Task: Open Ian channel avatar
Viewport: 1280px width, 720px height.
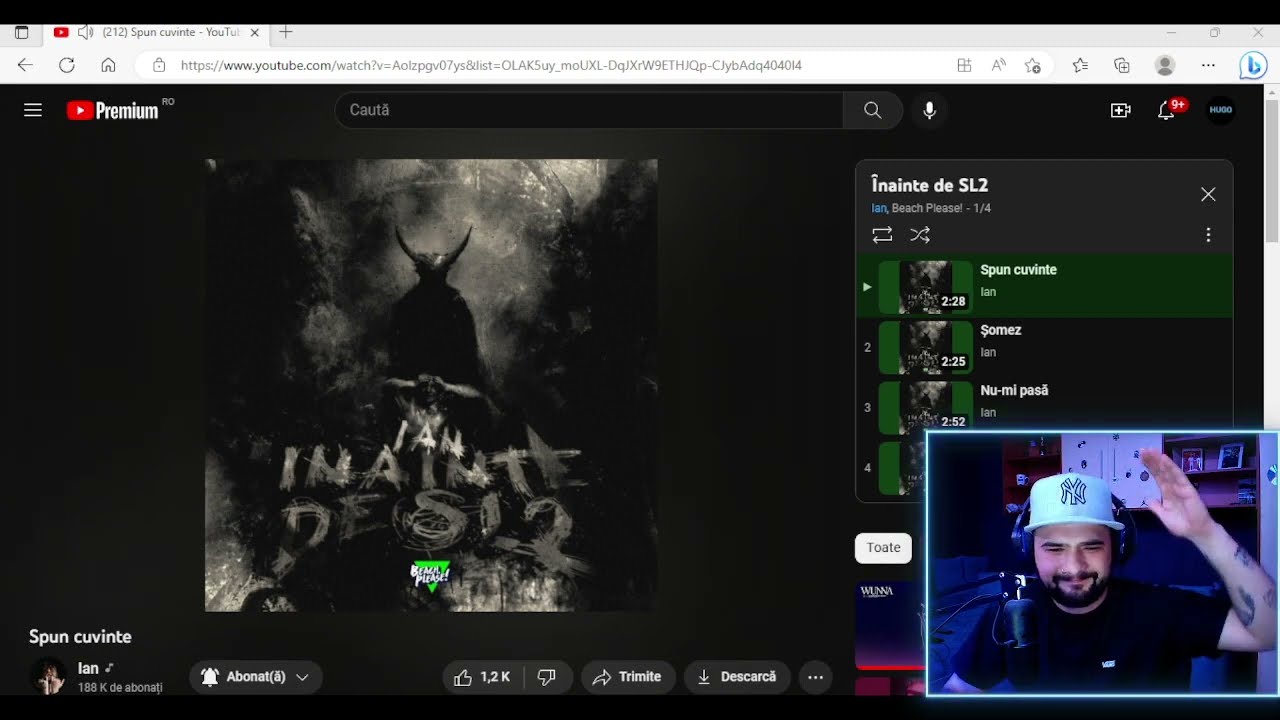Action: tap(48, 677)
